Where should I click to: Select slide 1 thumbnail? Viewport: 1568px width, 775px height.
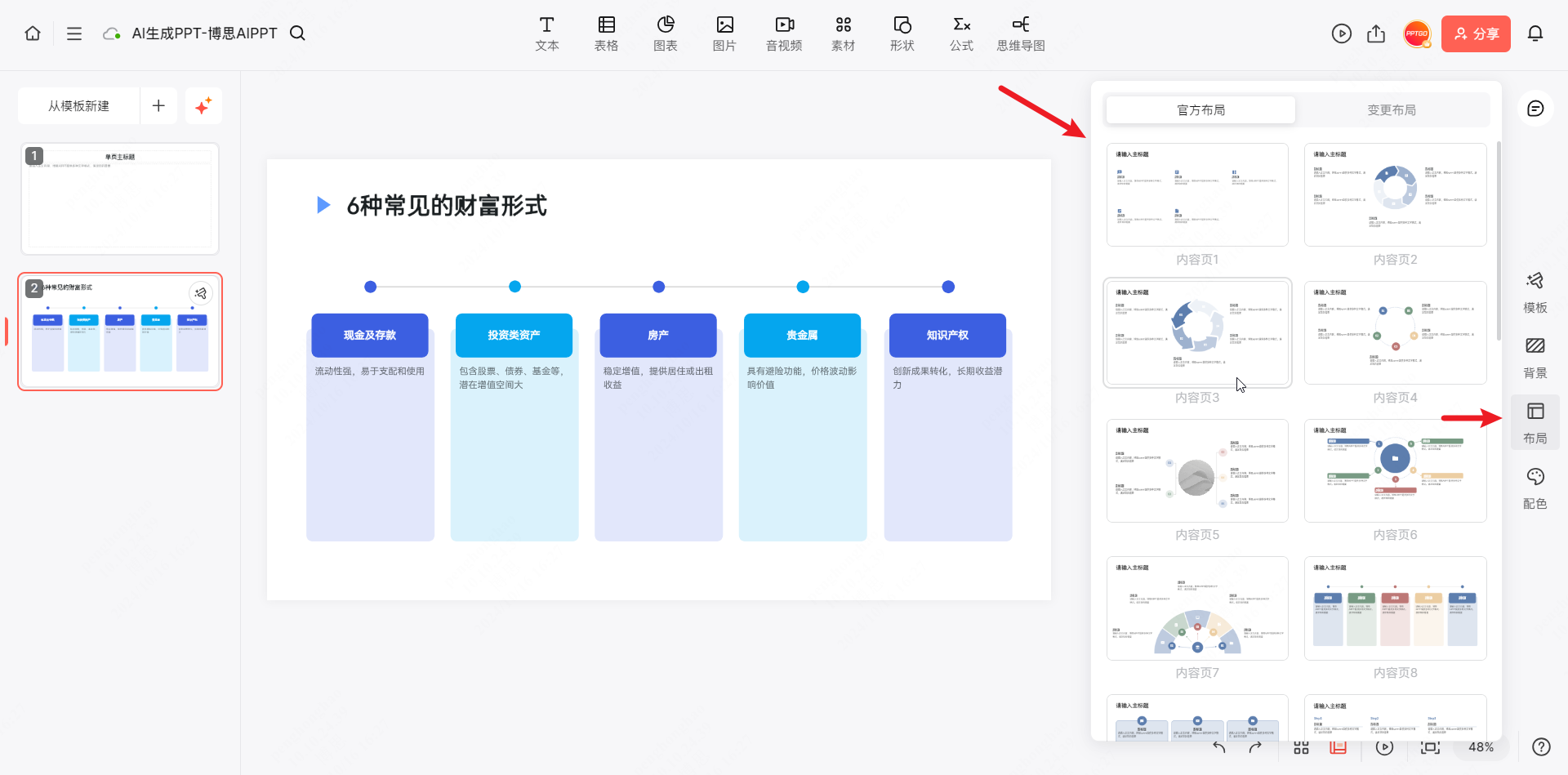(x=120, y=198)
